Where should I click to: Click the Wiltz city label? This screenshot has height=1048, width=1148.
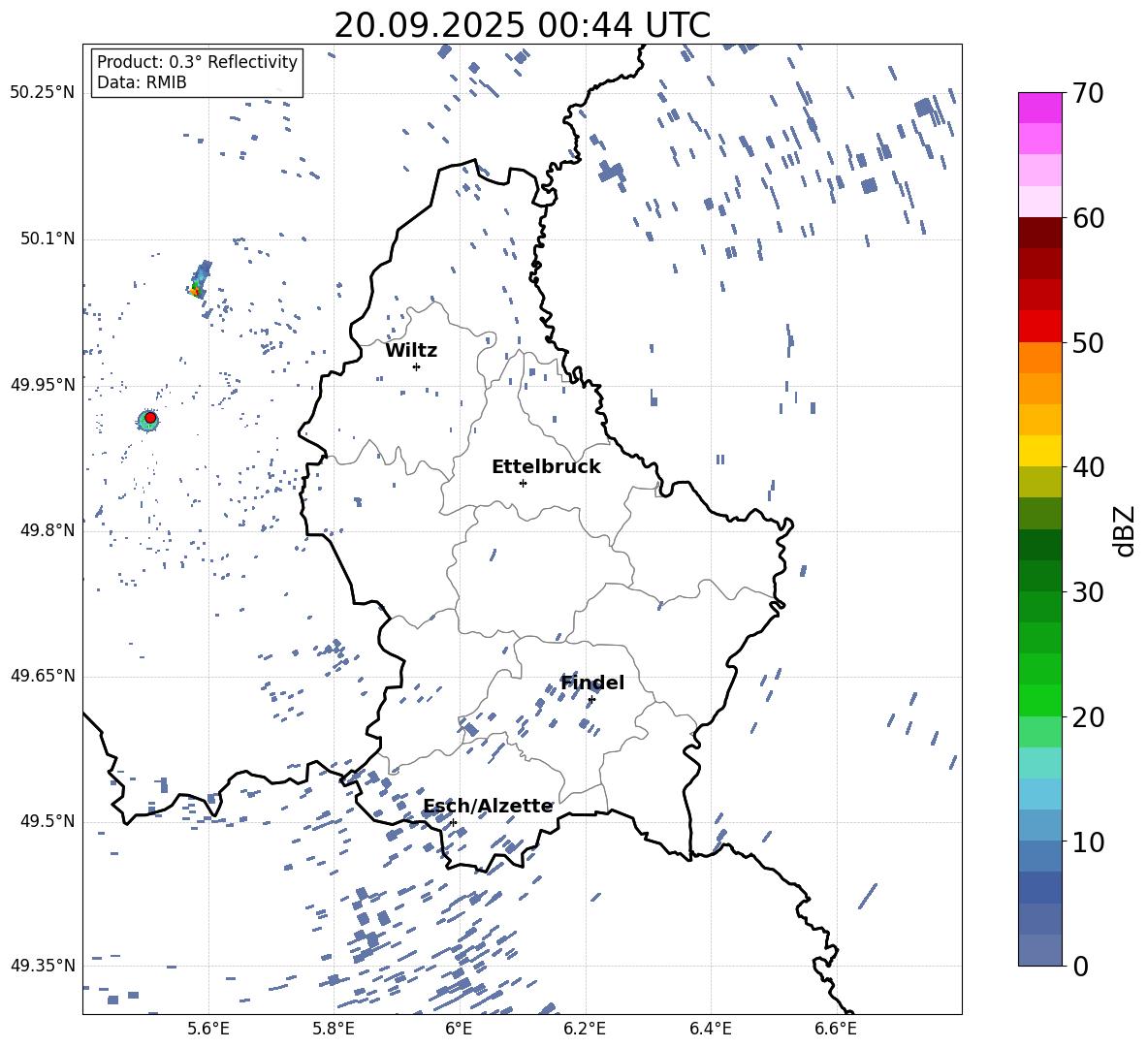tap(411, 351)
